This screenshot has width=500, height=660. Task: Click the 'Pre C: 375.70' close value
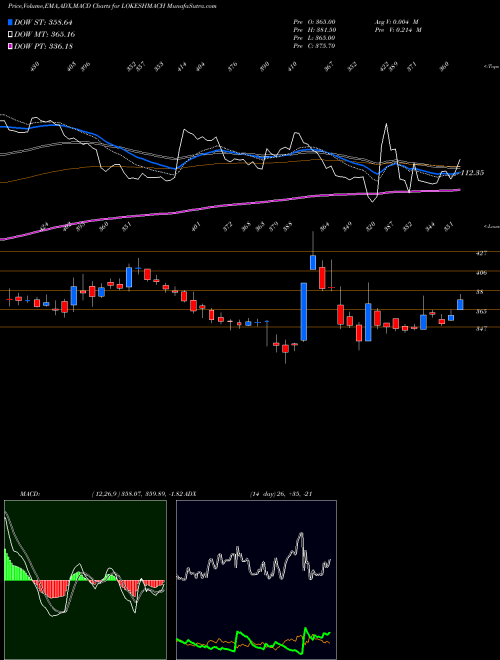coord(314,46)
